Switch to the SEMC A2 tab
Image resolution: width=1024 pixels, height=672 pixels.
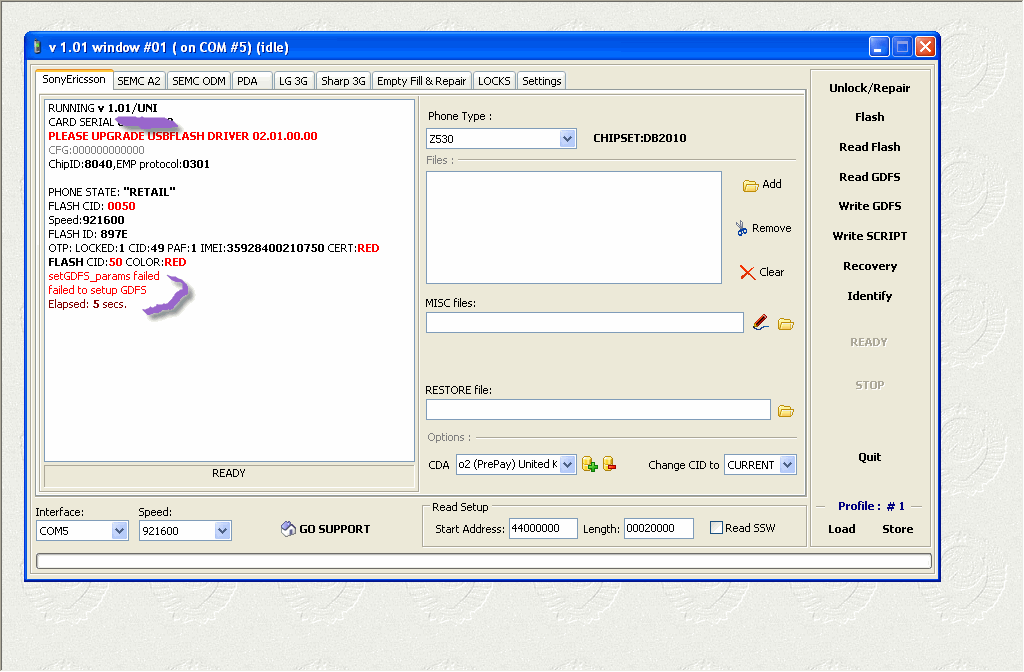pos(139,81)
